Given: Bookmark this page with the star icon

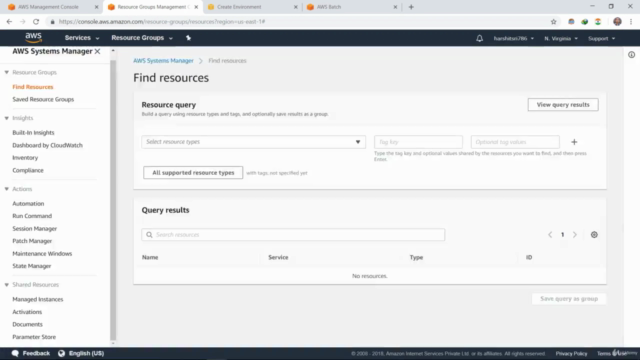Looking at the screenshot, I should [553, 22].
